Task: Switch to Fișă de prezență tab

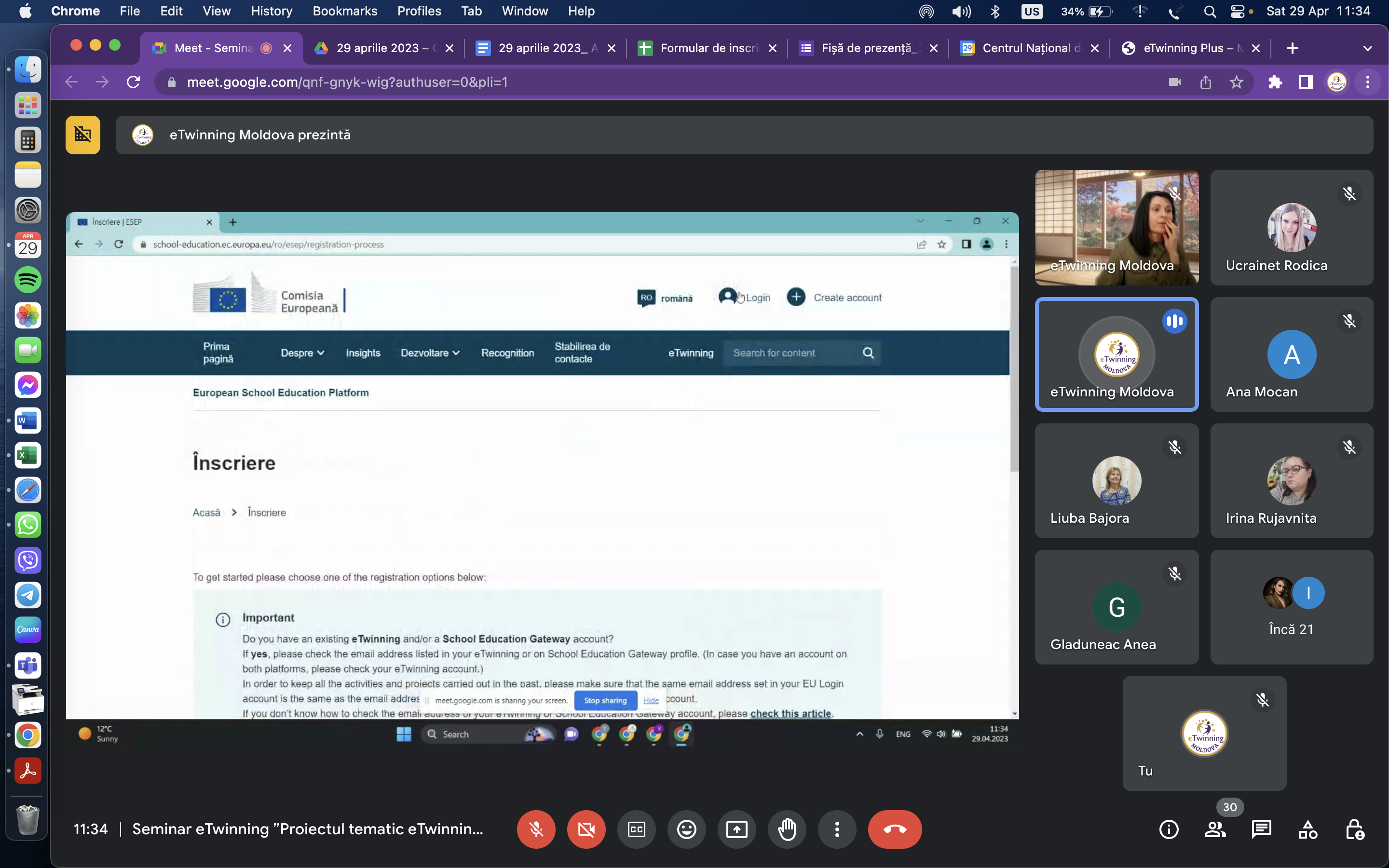Action: (x=867, y=48)
